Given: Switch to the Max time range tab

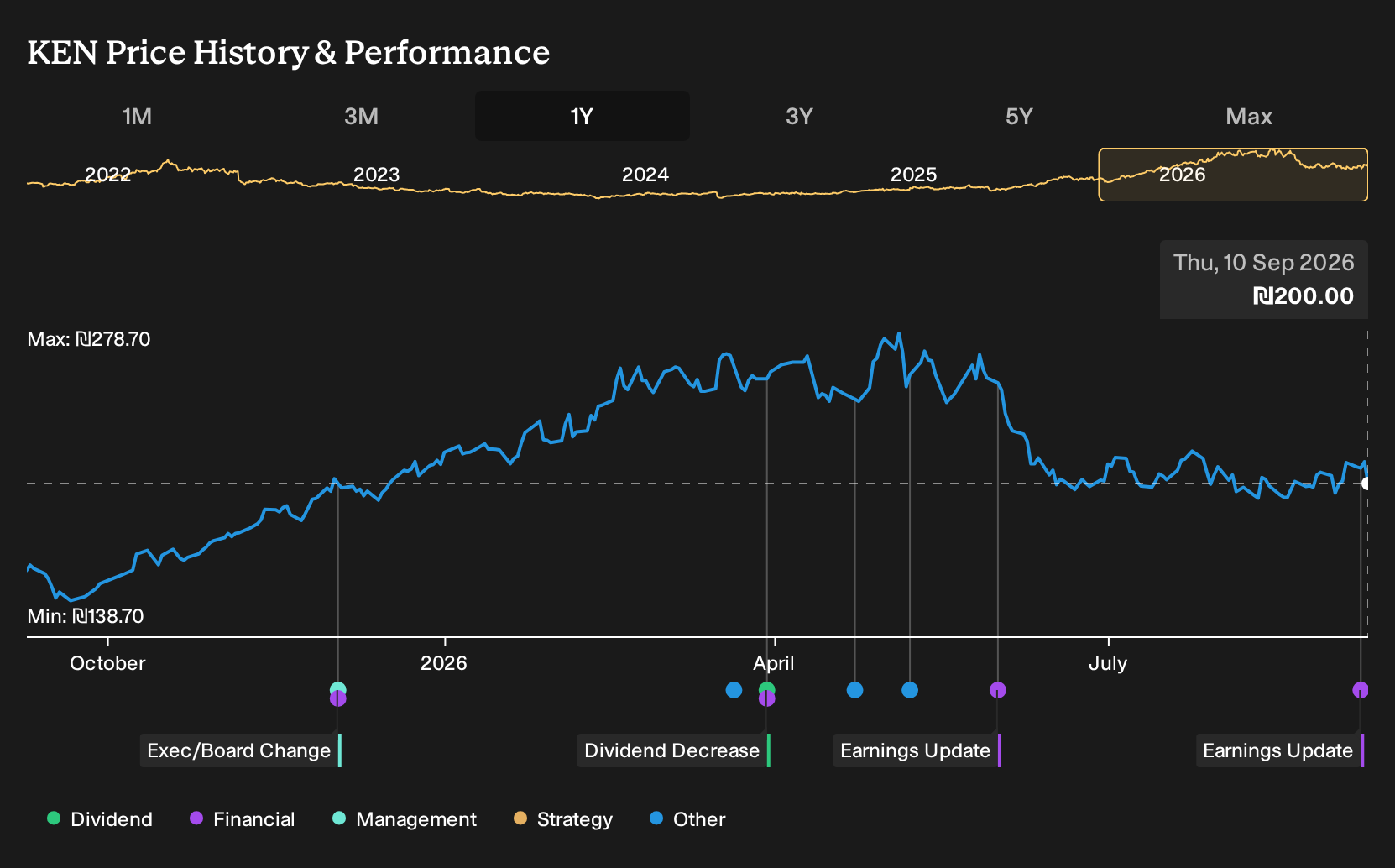Looking at the screenshot, I should tap(1249, 116).
